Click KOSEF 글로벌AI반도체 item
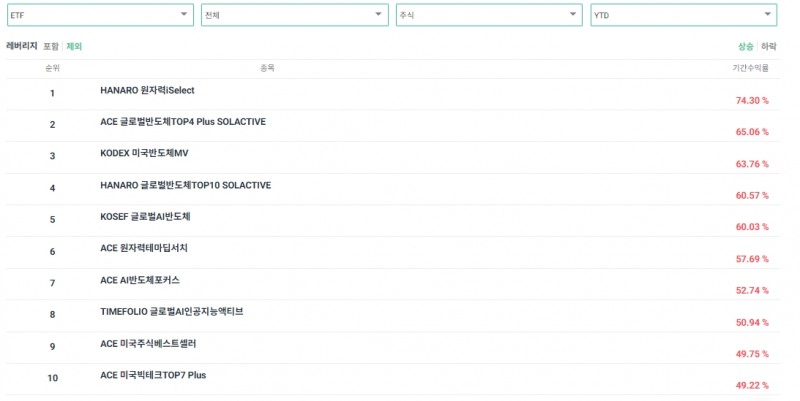Image resolution: width=800 pixels, height=401 pixels. pos(145,216)
